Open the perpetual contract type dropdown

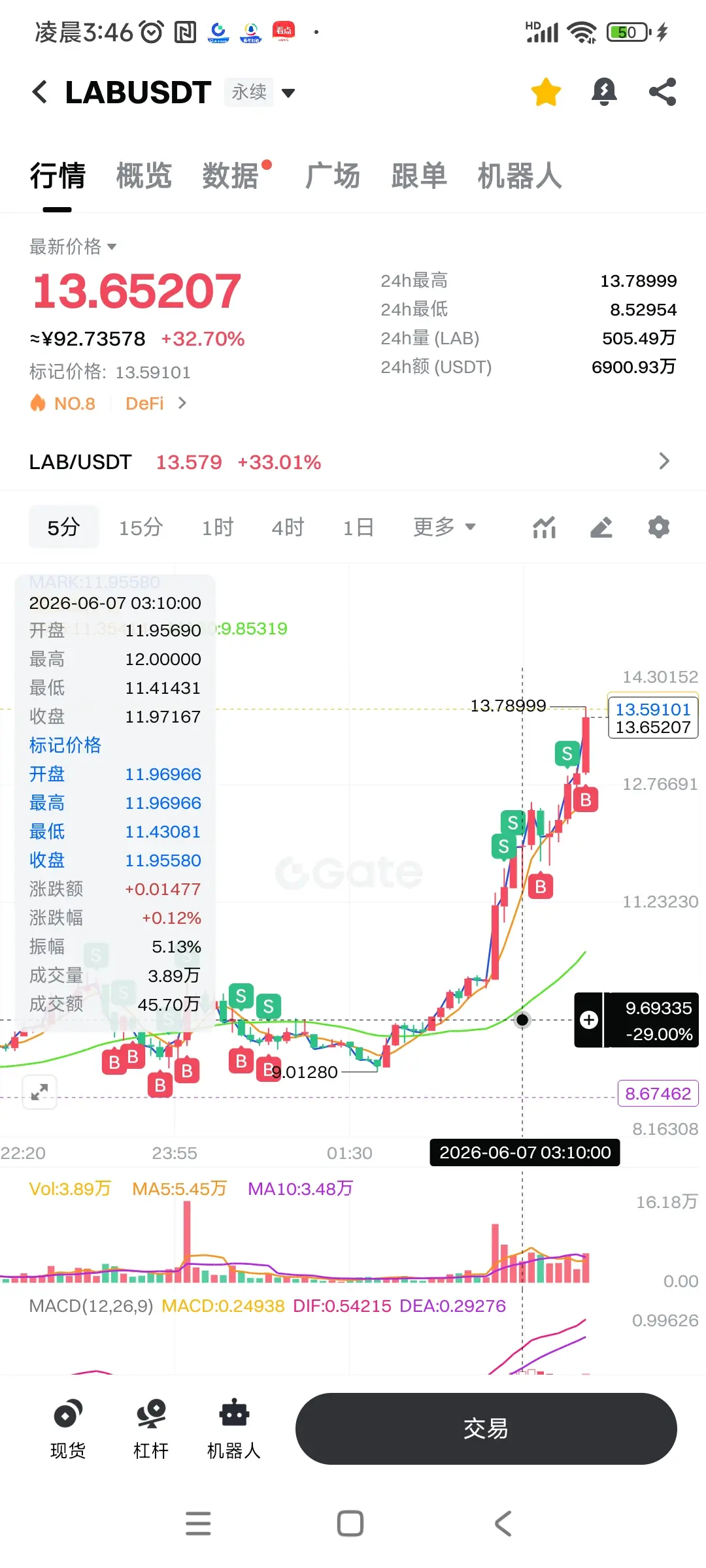tap(260, 92)
